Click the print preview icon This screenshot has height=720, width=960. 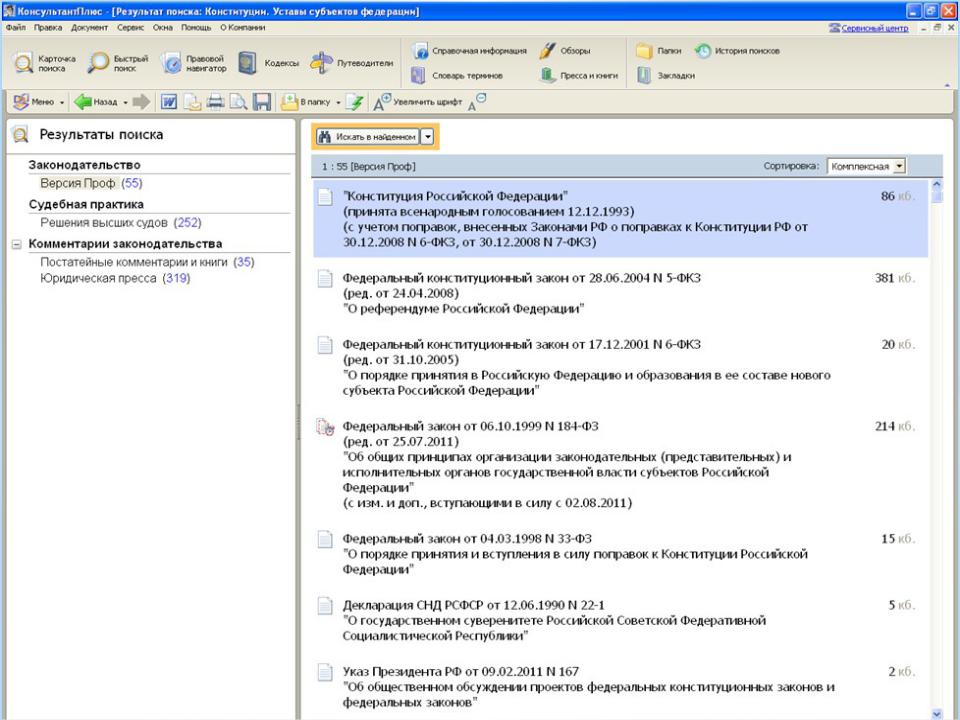[x=238, y=102]
